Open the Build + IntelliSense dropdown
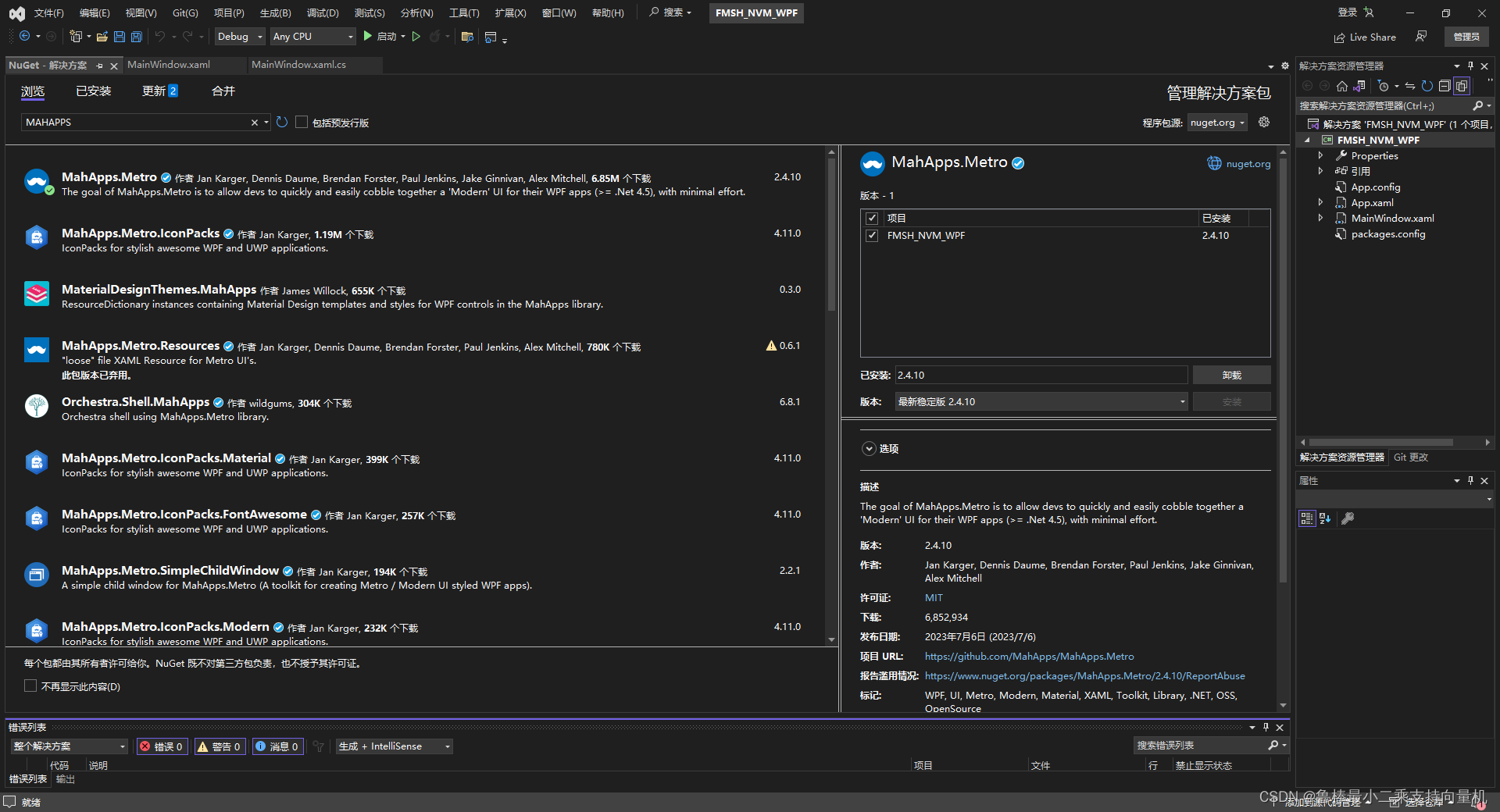1500x812 pixels. pyautogui.click(x=395, y=746)
